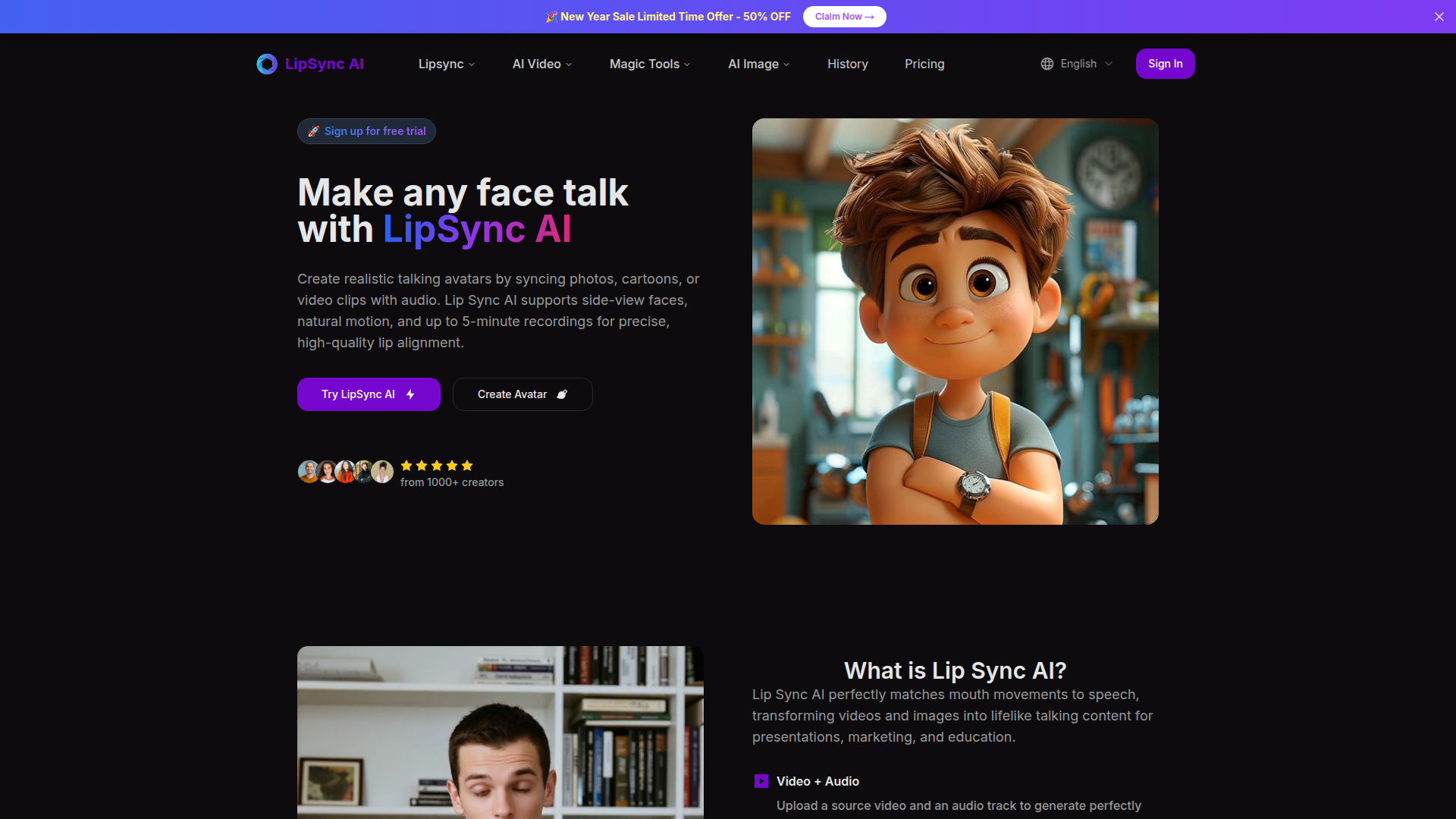Close the New Year Sale banner
This screenshot has height=819, width=1456.
[x=1439, y=17]
